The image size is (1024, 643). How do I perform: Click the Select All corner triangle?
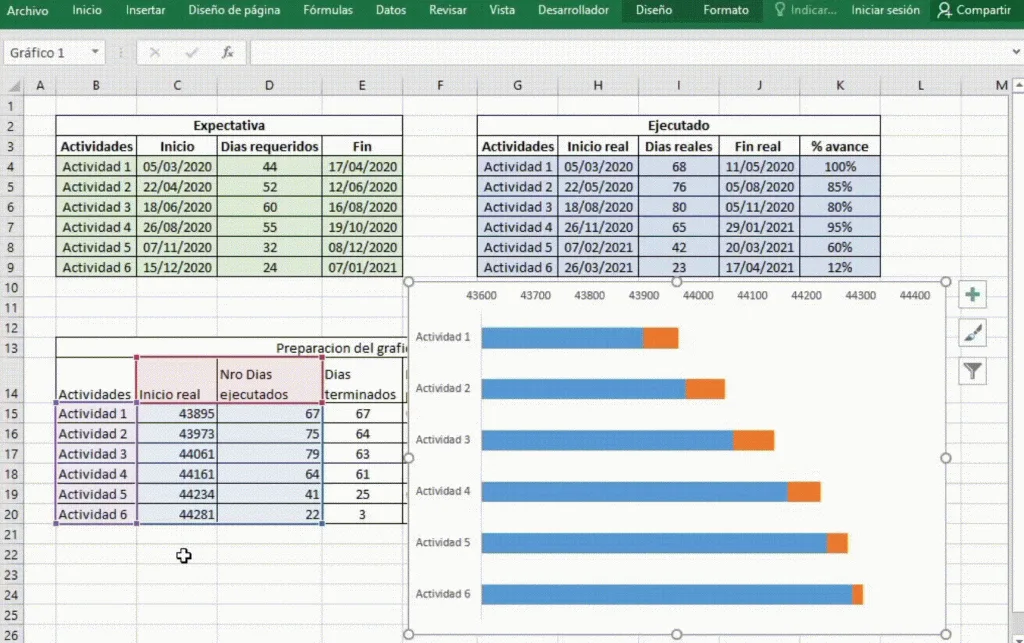click(x=13, y=86)
